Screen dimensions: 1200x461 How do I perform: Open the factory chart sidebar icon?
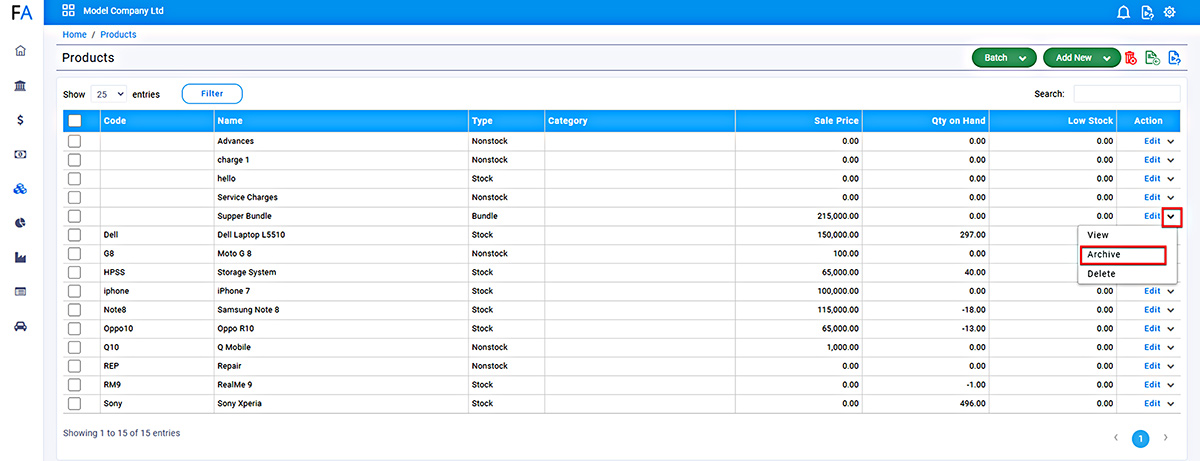click(20, 257)
